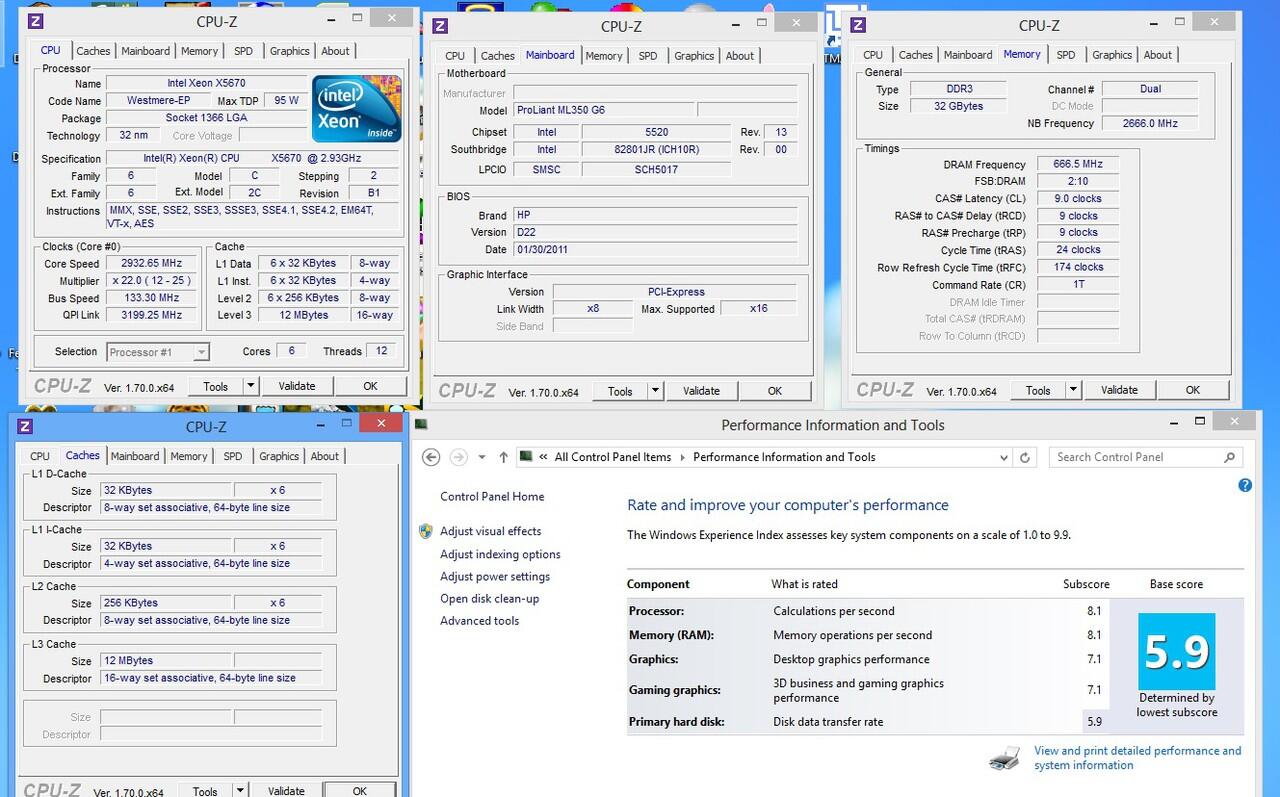
Task: Open Advanced tools link
Action: coord(479,620)
